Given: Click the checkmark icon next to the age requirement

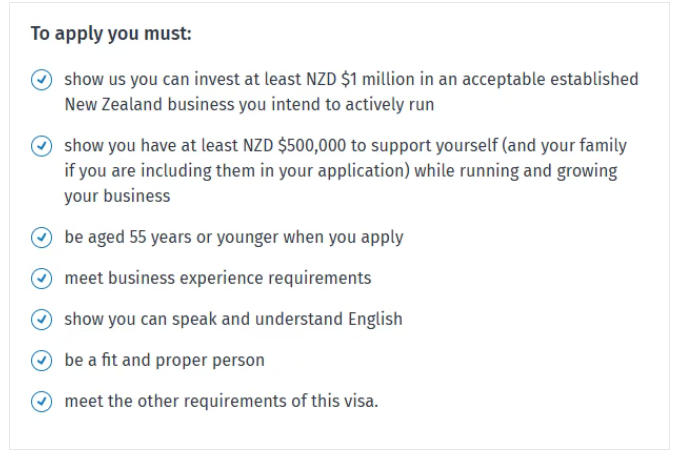Looking at the screenshot, I should point(41,238).
